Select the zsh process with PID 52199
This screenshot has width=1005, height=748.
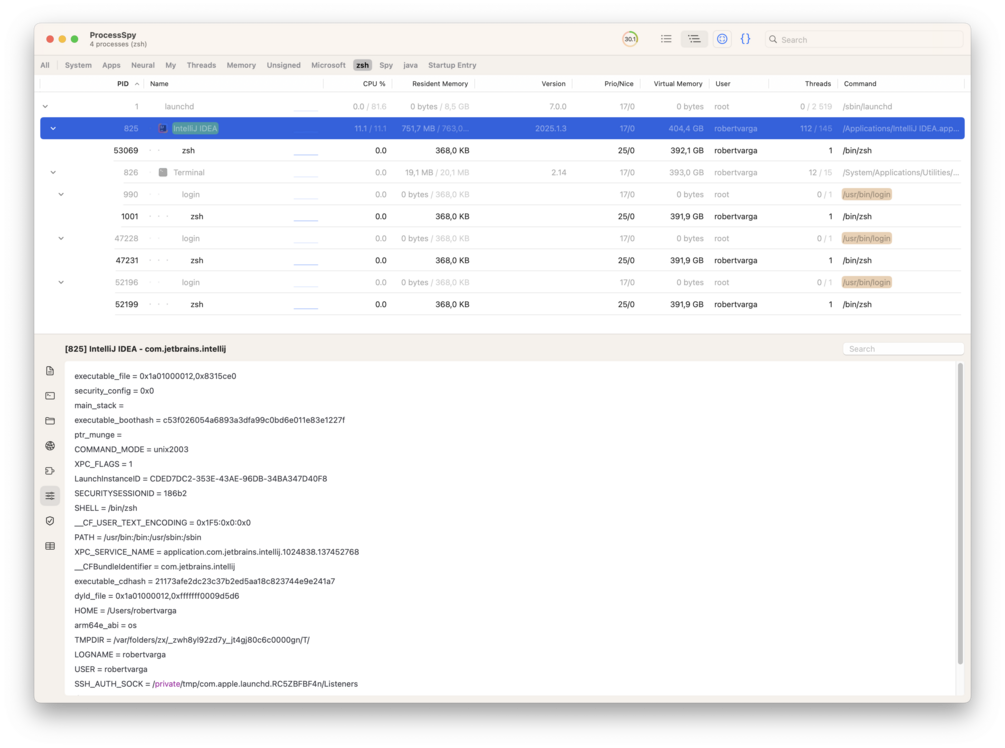click(501, 304)
